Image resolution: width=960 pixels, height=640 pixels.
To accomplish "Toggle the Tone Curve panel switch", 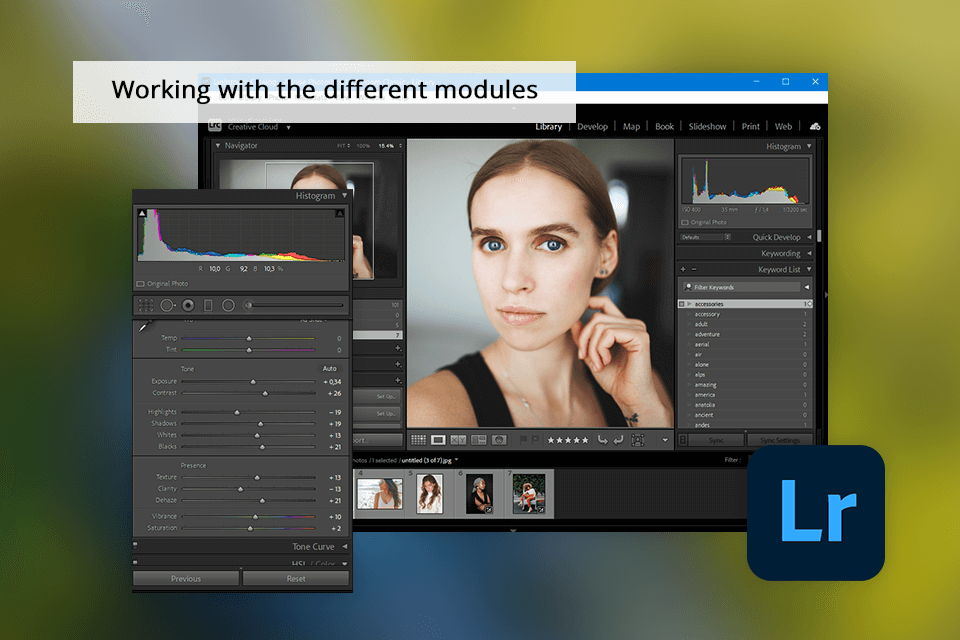I will 135,544.
